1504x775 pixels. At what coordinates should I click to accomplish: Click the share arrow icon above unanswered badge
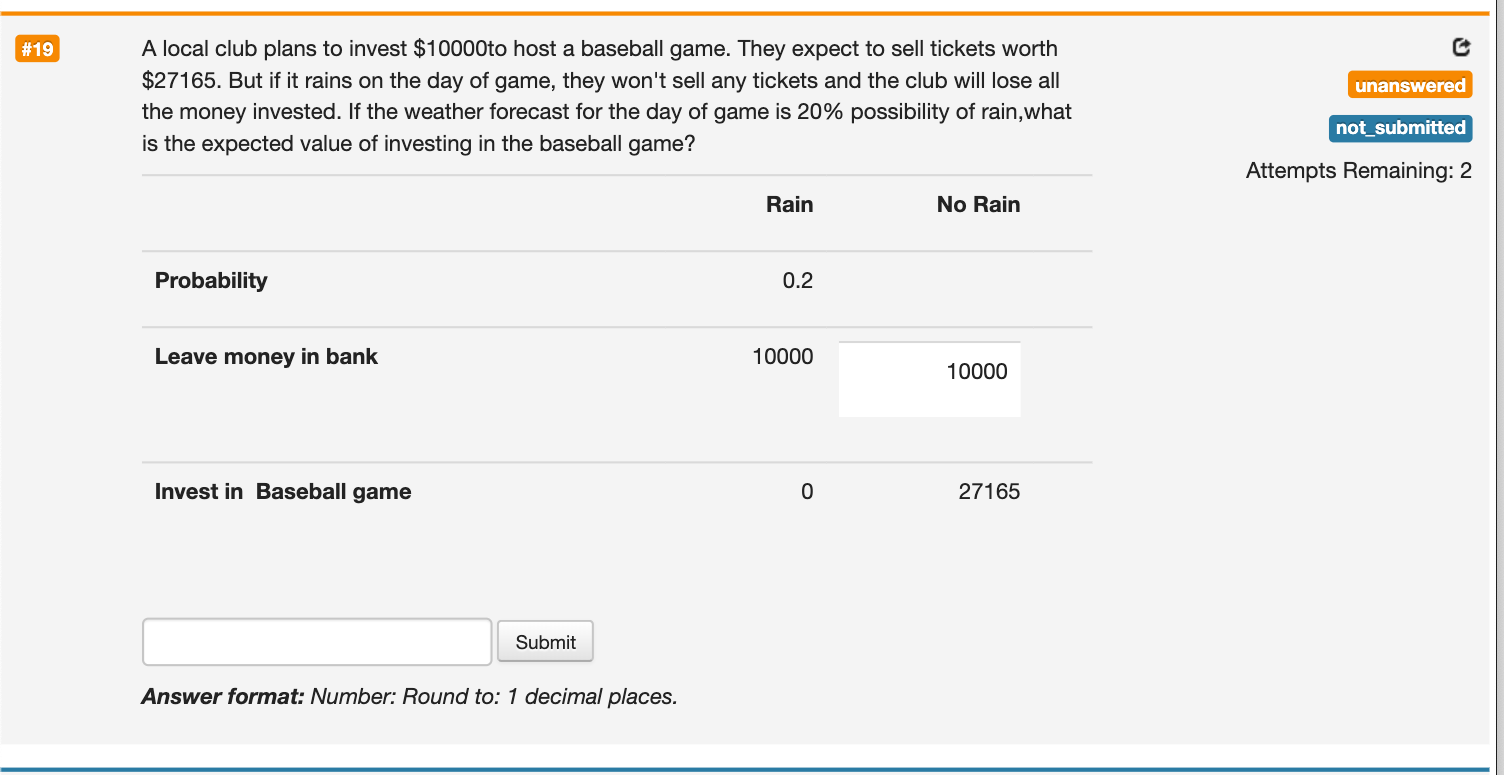pyautogui.click(x=1460, y=46)
